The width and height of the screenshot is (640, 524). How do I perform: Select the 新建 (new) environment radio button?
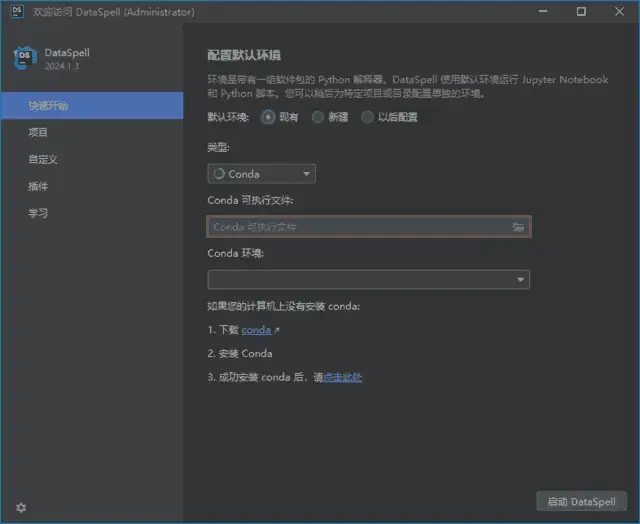point(318,118)
